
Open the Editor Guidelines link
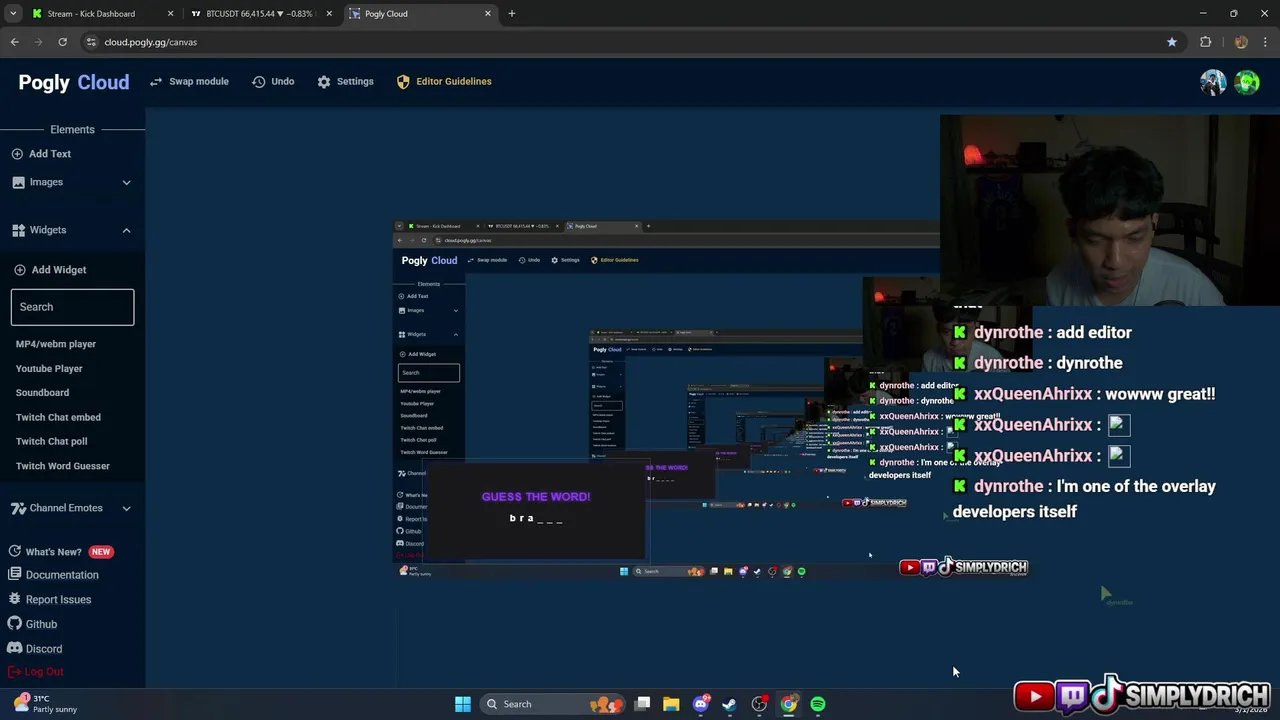click(454, 81)
